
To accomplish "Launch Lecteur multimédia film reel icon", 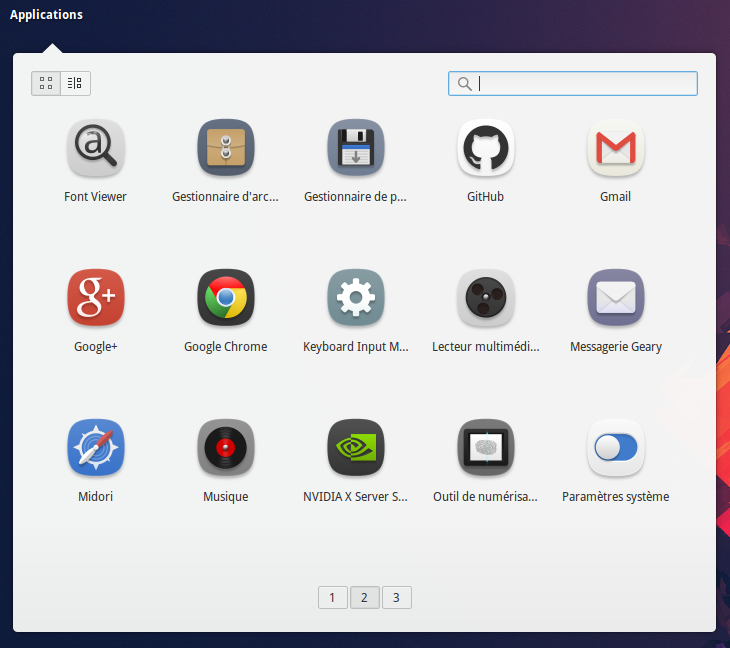I will pyautogui.click(x=486, y=297).
